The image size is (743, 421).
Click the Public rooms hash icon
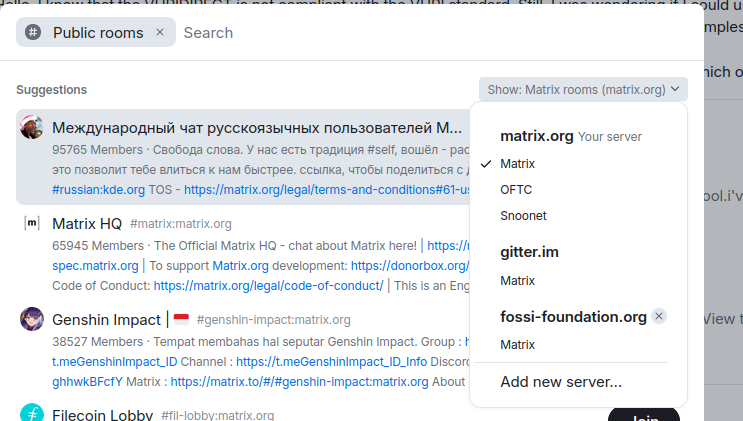(33, 33)
